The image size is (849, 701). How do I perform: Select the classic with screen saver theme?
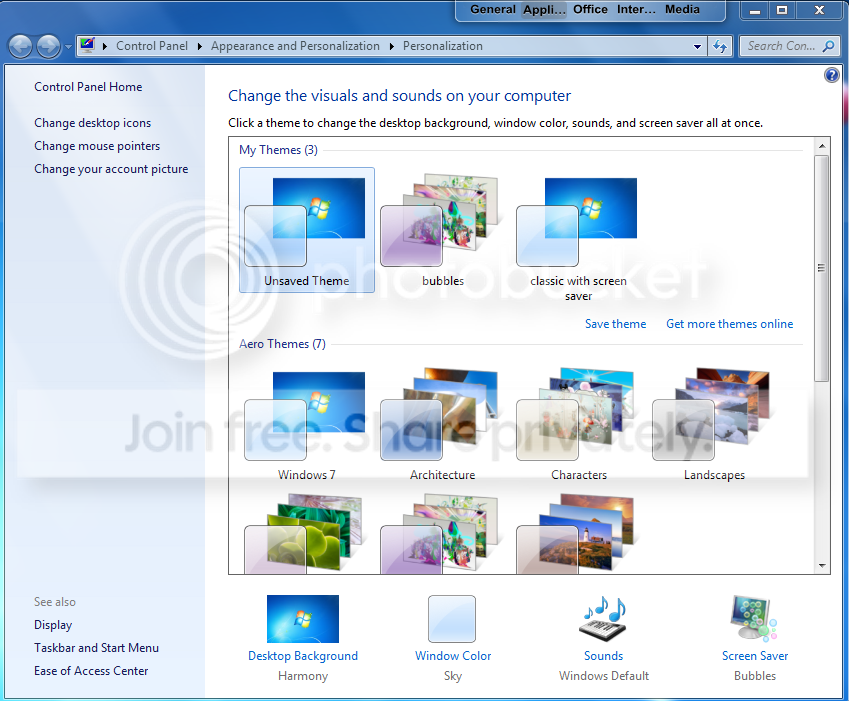(x=578, y=236)
